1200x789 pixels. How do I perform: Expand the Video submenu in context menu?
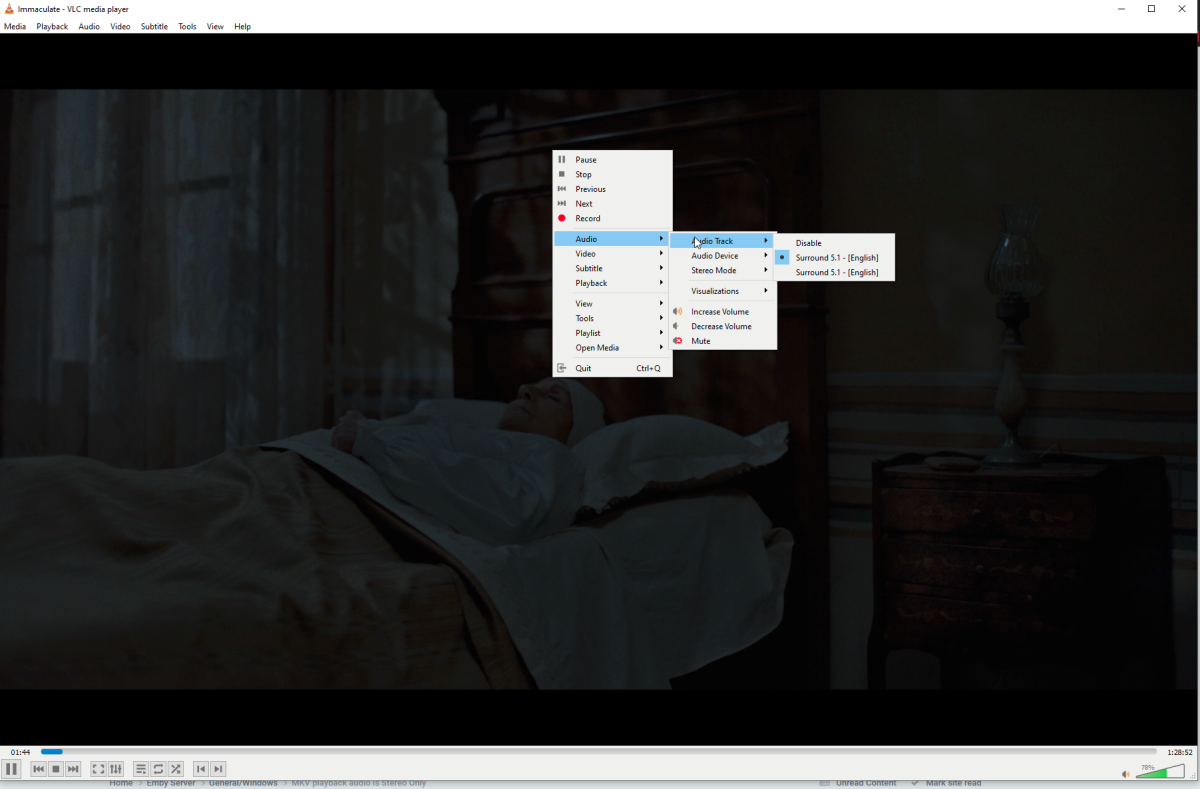(613, 254)
